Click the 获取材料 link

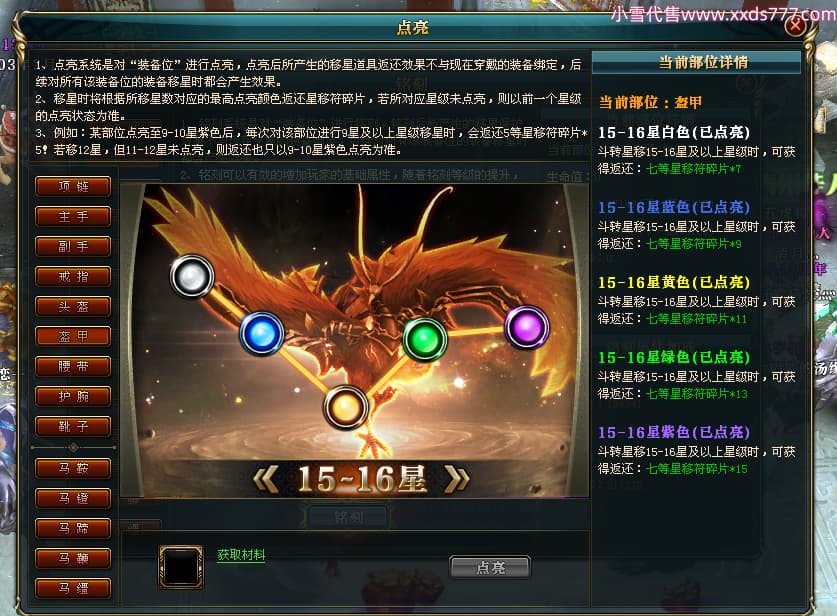click(241, 555)
